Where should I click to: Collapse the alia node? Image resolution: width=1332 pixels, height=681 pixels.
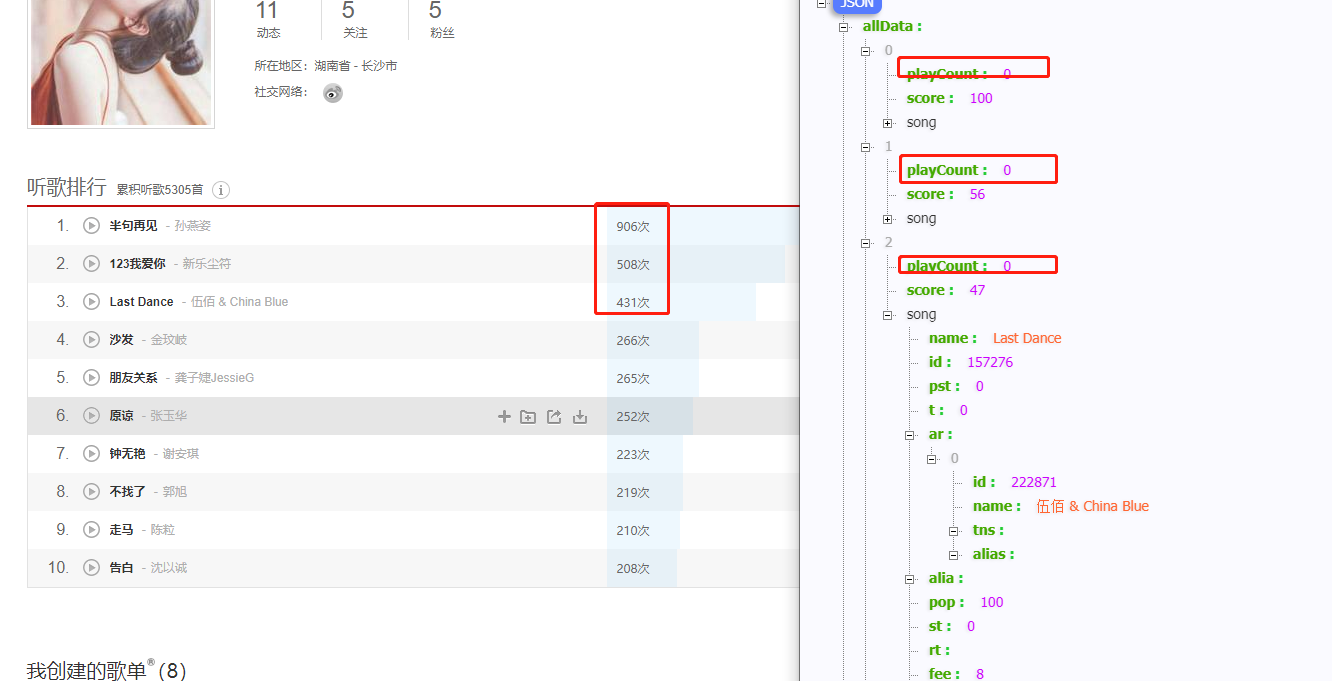click(910, 579)
